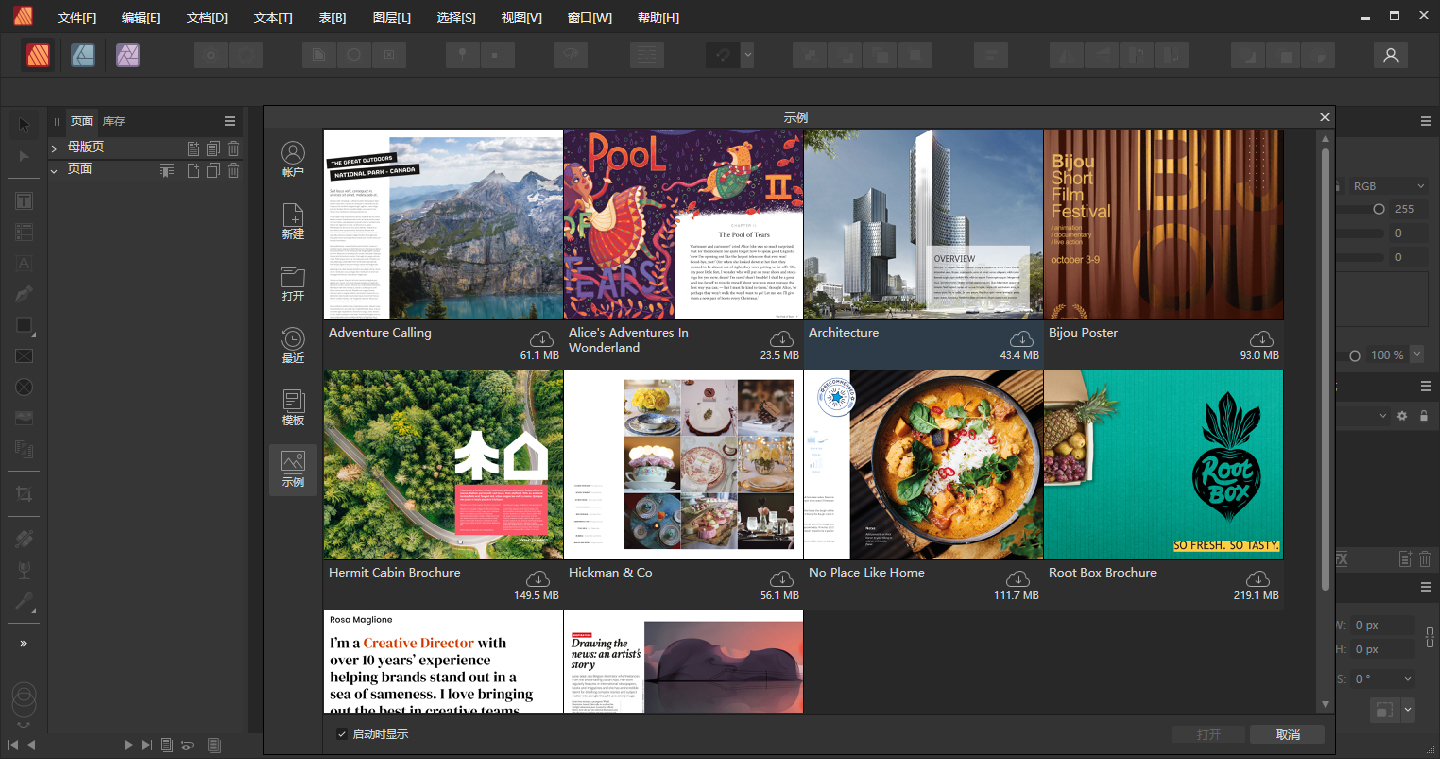
Task: Uncheck the 启动时显示 checkbox
Action: pyautogui.click(x=342, y=733)
